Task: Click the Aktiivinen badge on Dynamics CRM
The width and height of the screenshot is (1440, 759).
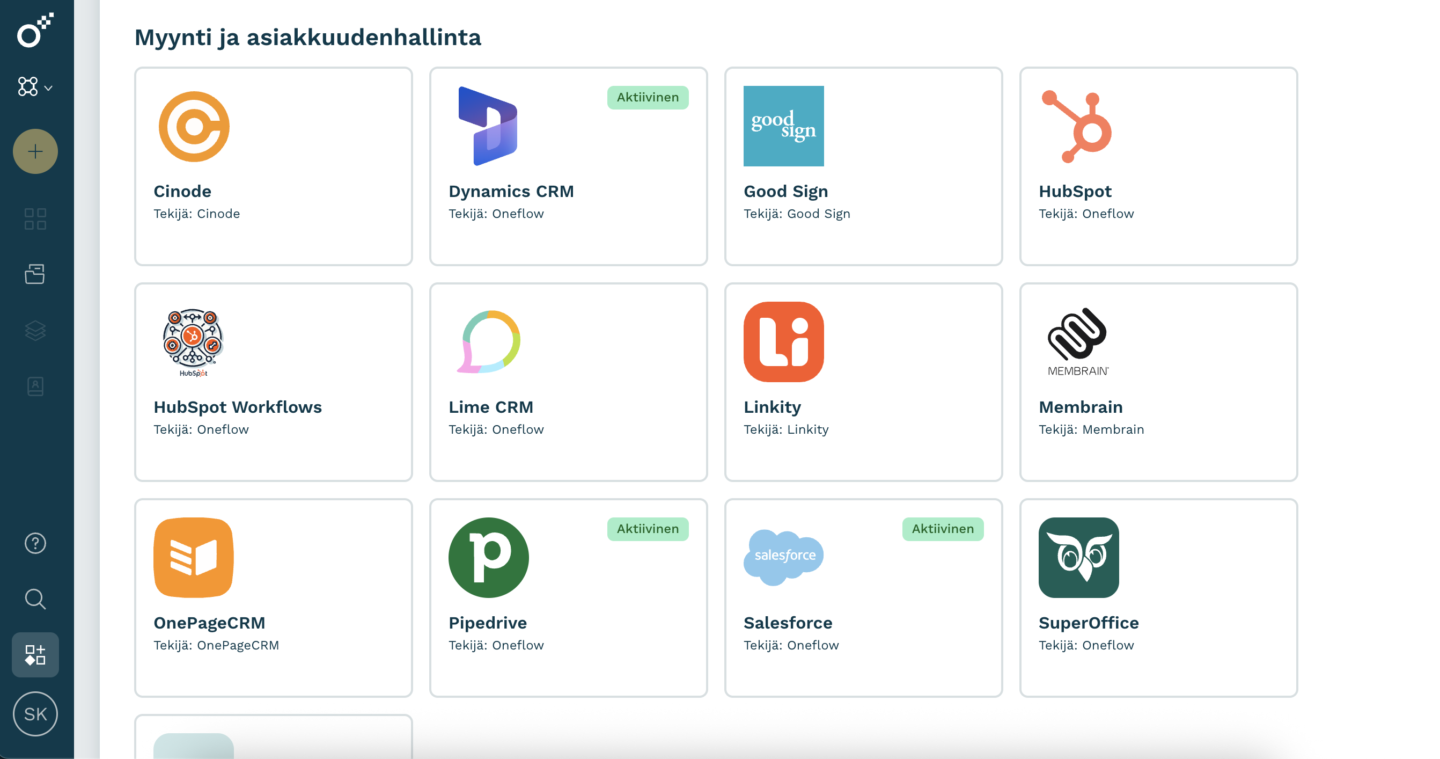Action: click(x=648, y=97)
